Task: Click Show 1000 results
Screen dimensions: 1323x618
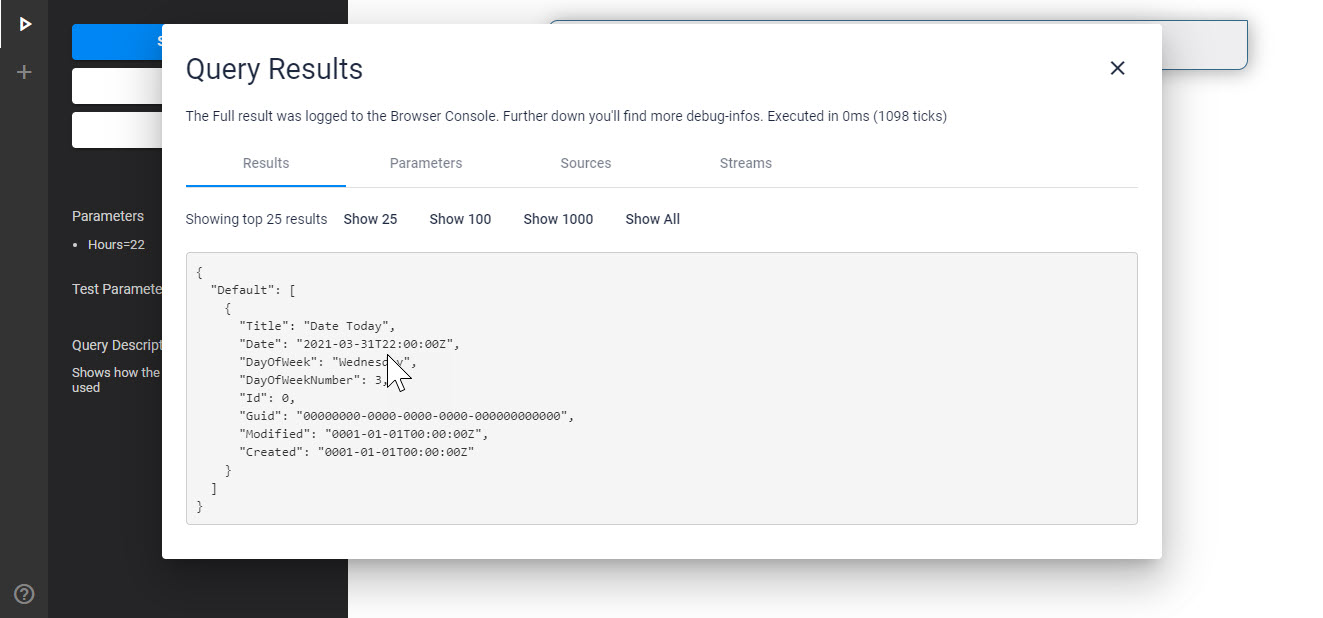Action: point(558,219)
